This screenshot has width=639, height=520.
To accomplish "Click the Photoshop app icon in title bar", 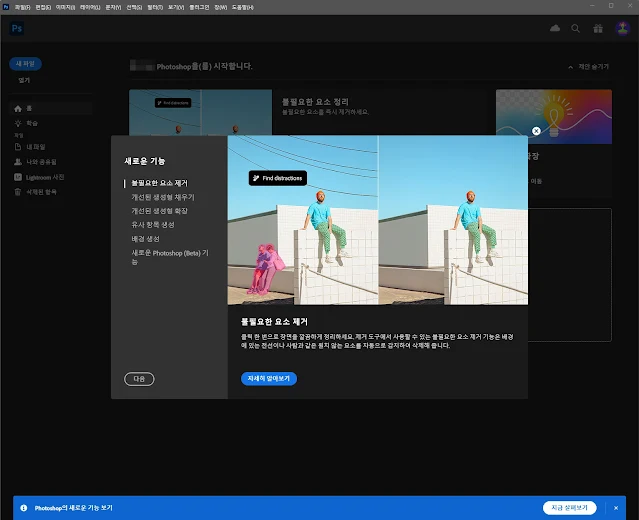I will [x=6, y=7].
